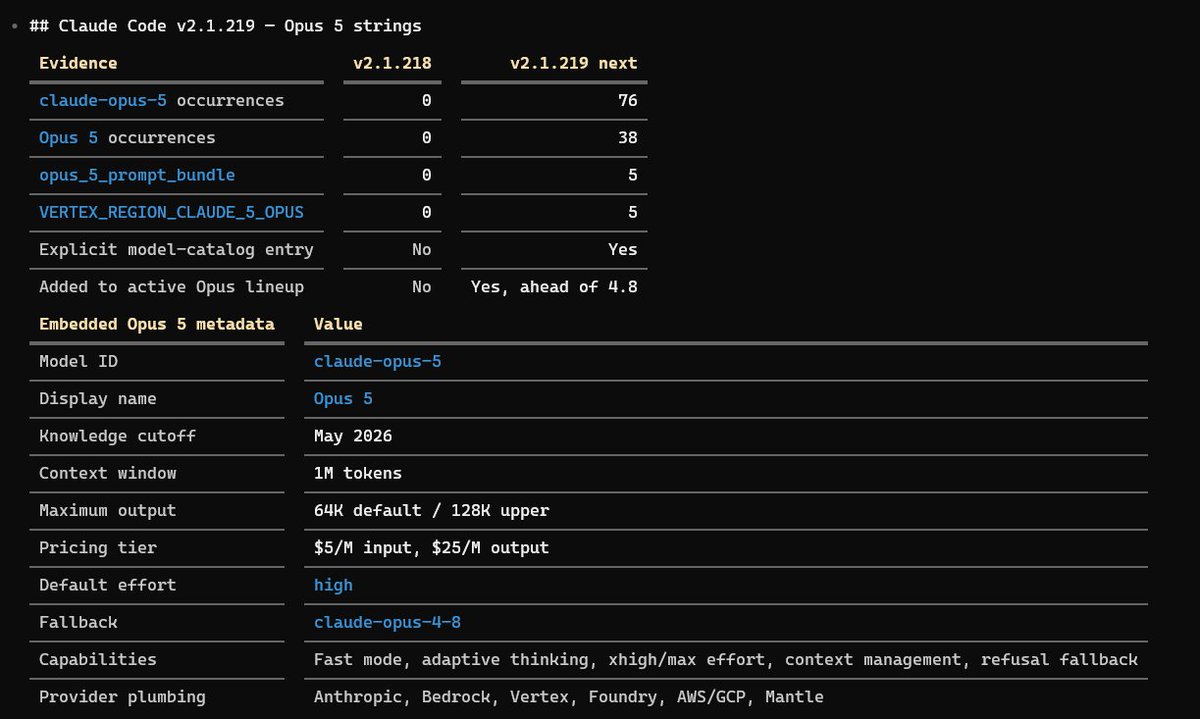Image resolution: width=1200 pixels, height=719 pixels.
Task: Click the "Opus 5" Display name value
Action: click(x=343, y=399)
